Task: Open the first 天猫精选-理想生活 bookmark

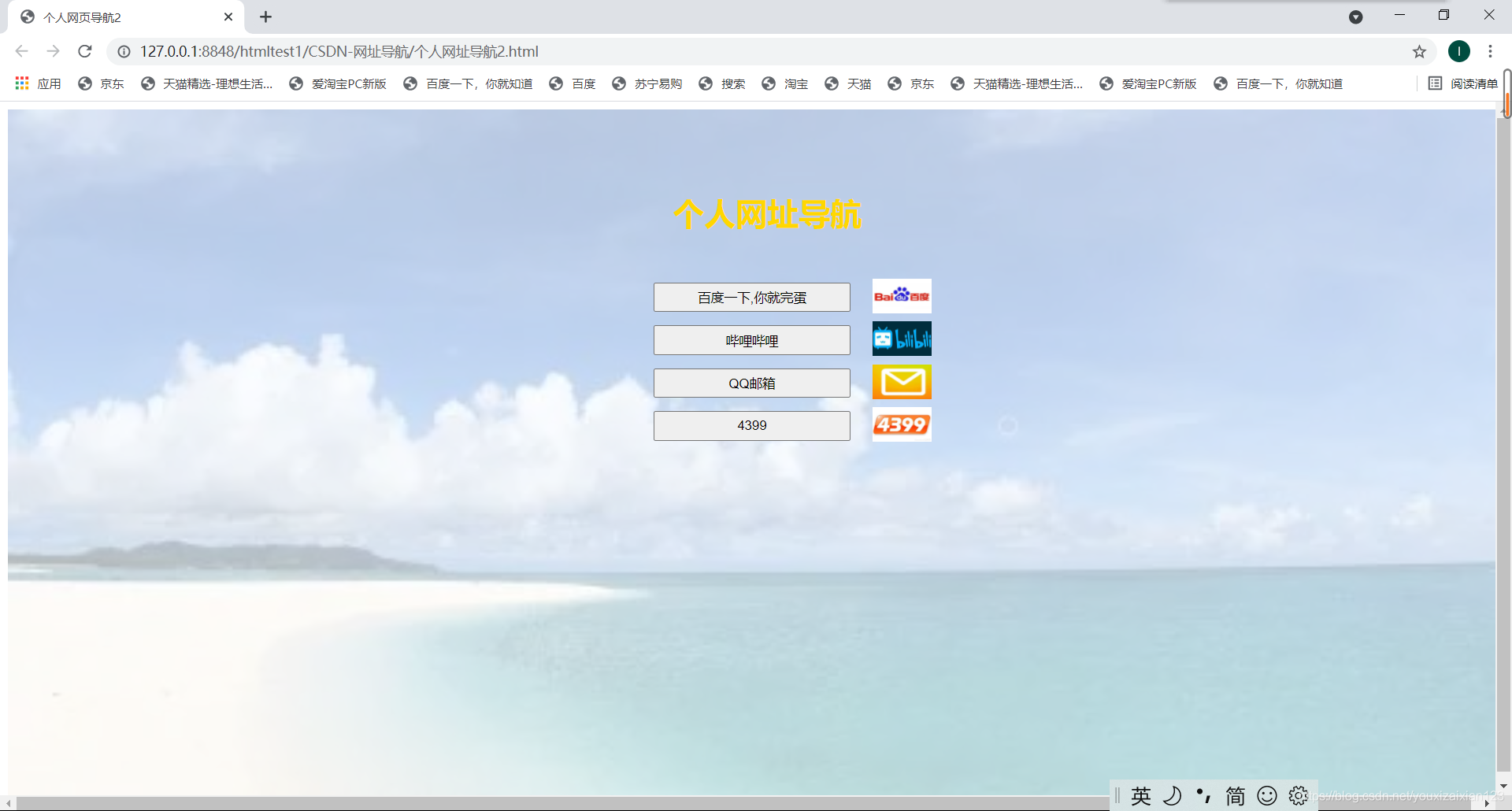Action: point(207,83)
